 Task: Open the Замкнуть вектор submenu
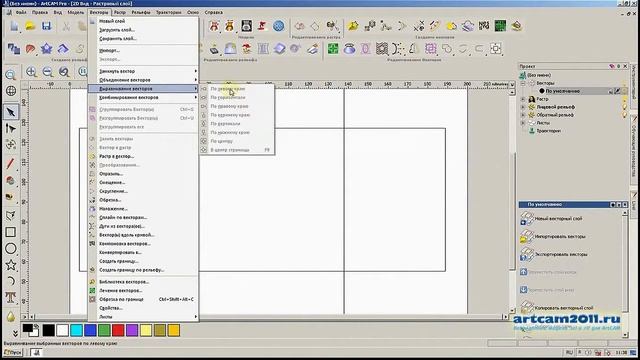click(143, 71)
